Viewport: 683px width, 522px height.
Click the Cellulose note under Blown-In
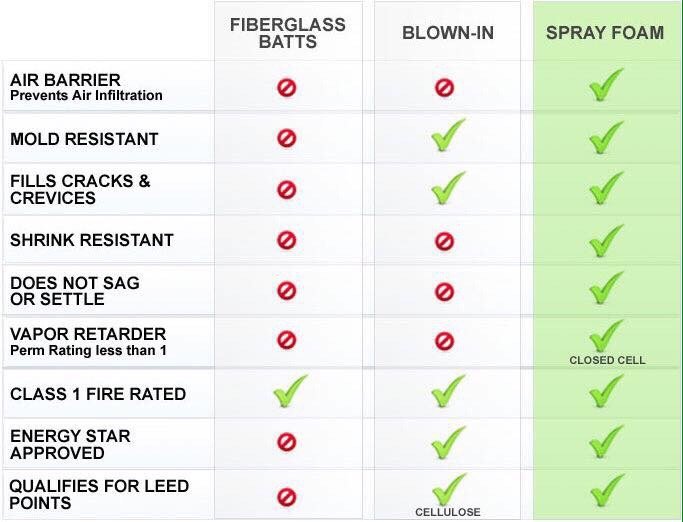coord(447,512)
